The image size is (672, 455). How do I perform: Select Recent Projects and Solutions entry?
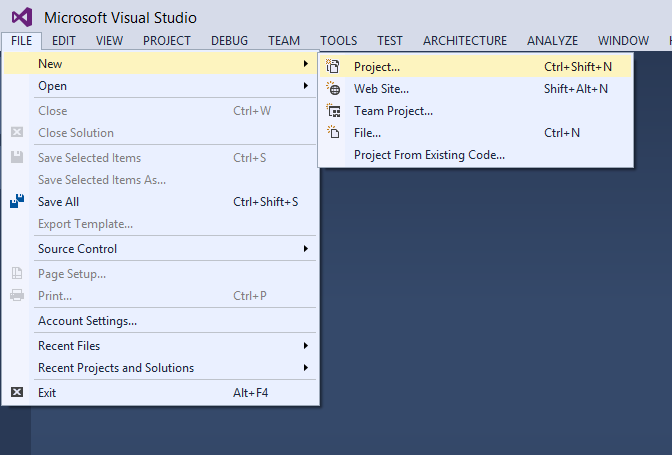tap(160, 368)
